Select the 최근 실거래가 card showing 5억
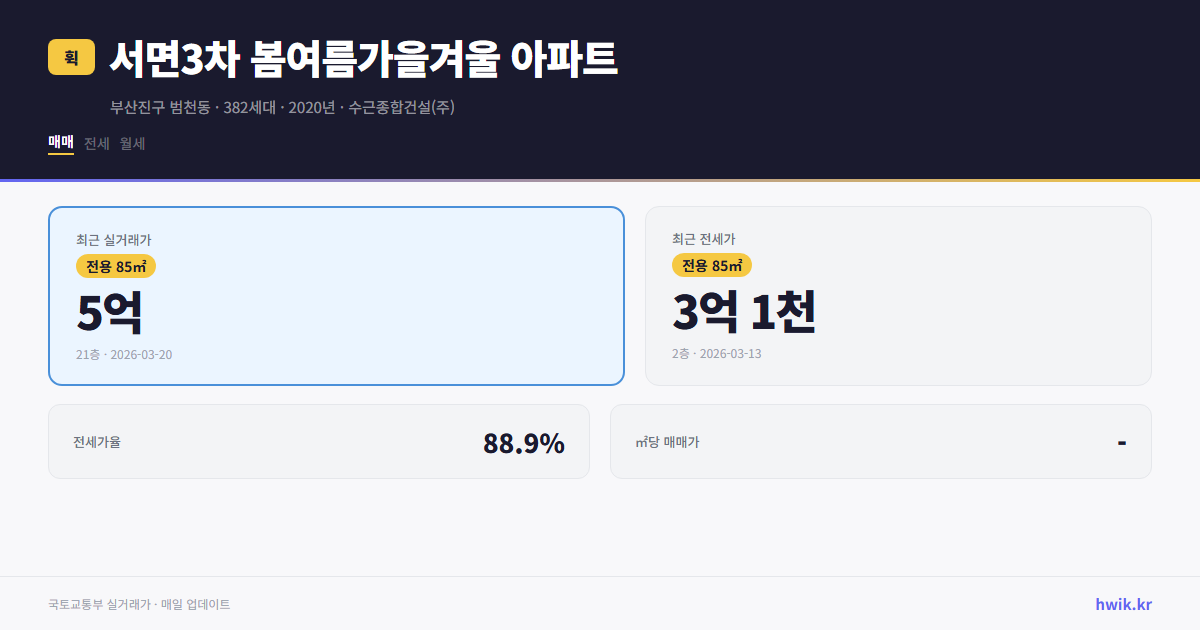The height and width of the screenshot is (630, 1200). click(335, 295)
